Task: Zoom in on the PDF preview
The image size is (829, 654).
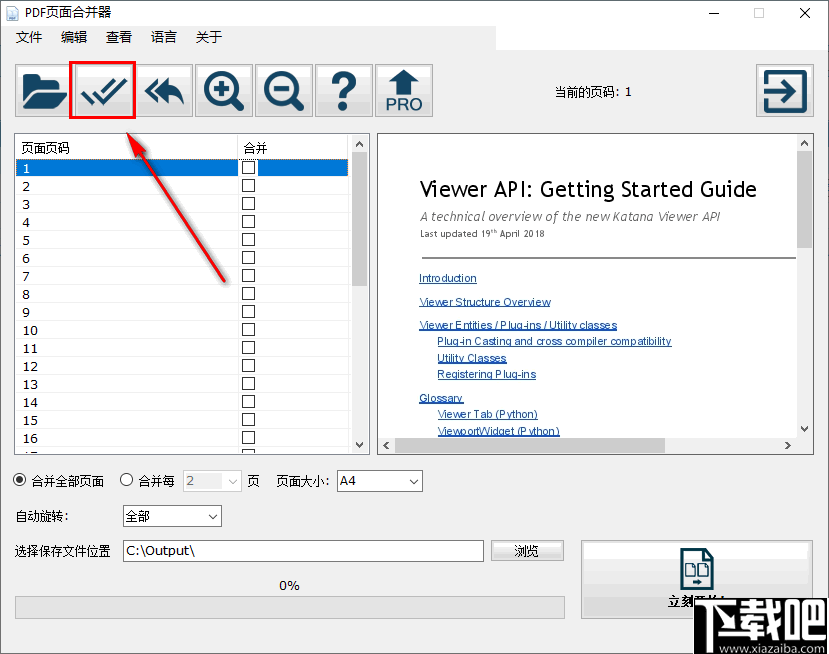Action: point(223,90)
